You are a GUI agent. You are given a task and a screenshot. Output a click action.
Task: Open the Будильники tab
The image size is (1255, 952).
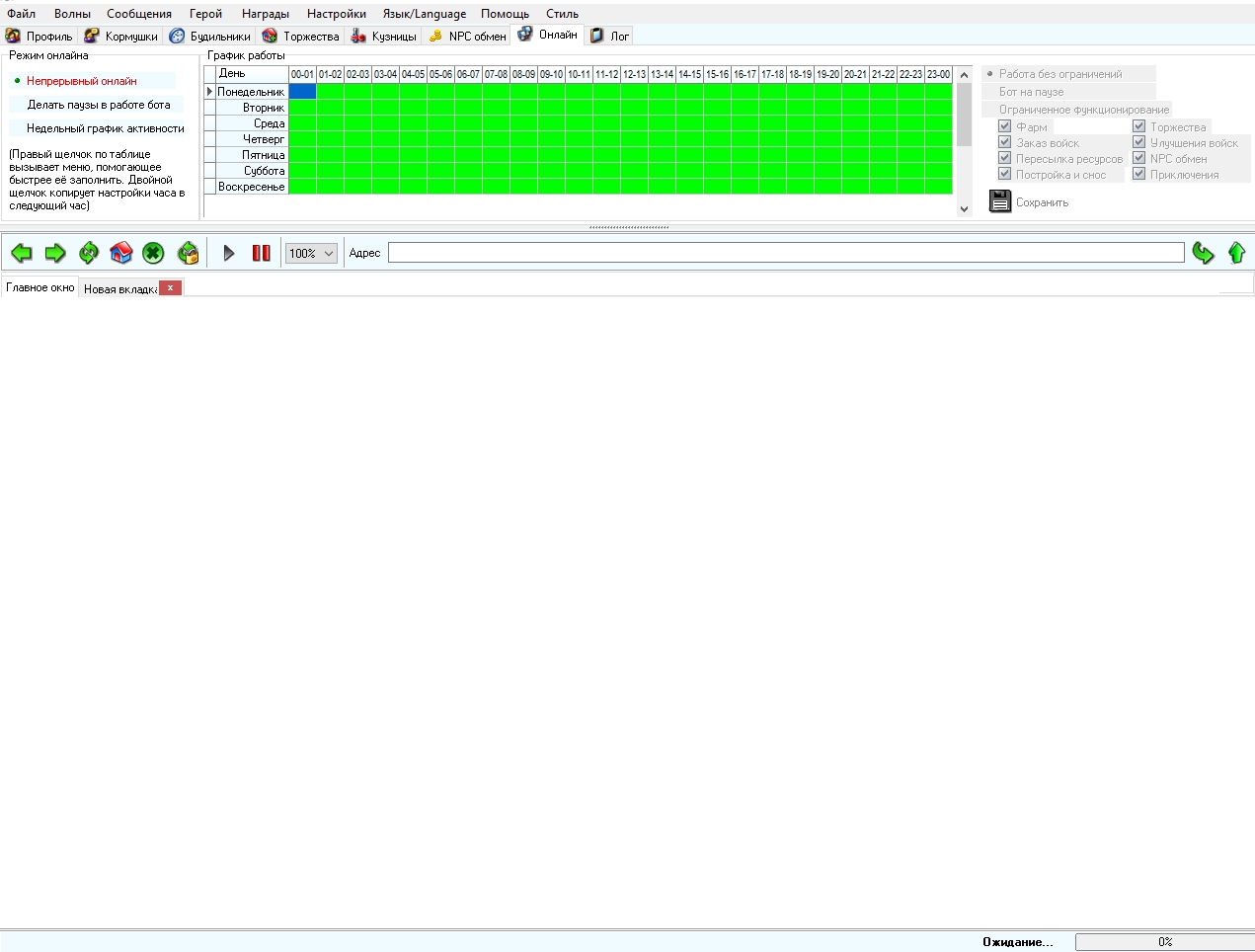[209, 36]
